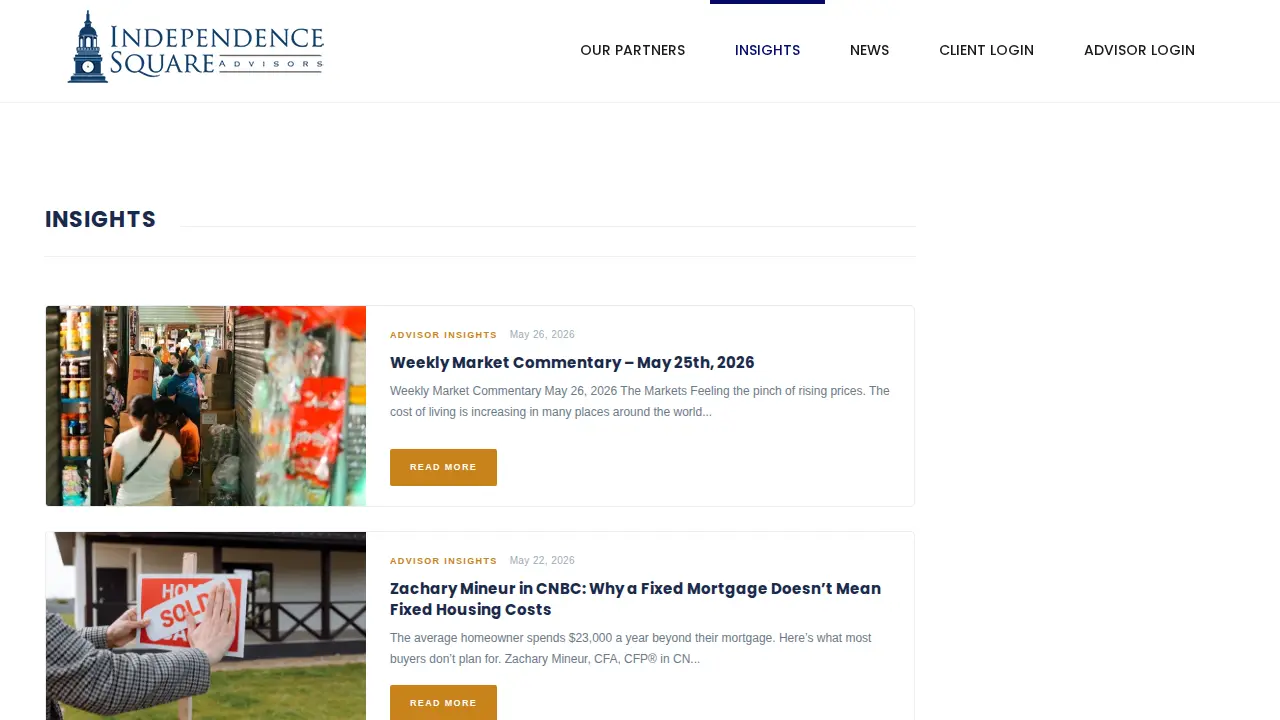Viewport: 1280px width, 720px height.
Task: Open the market shoppers article thumbnail
Action: [x=206, y=406]
